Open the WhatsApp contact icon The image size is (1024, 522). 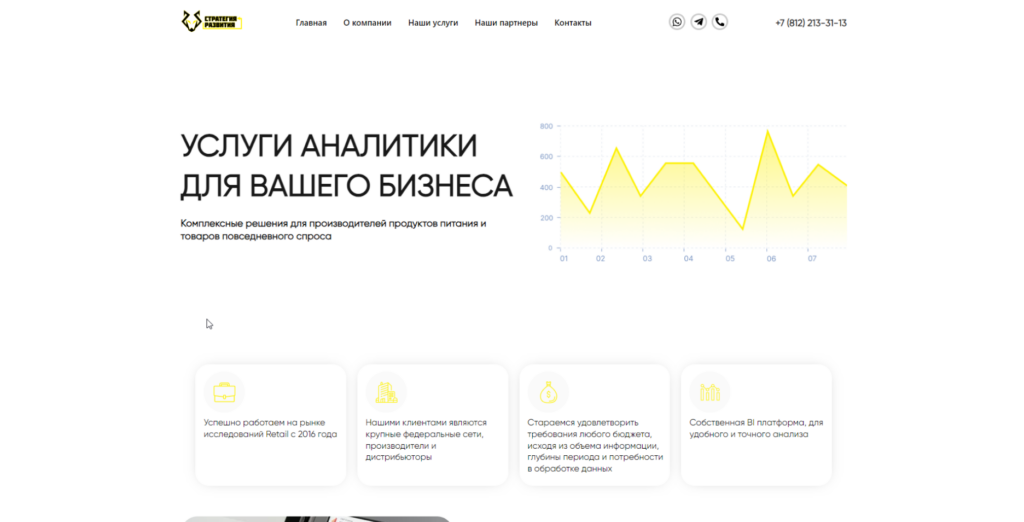pos(677,22)
